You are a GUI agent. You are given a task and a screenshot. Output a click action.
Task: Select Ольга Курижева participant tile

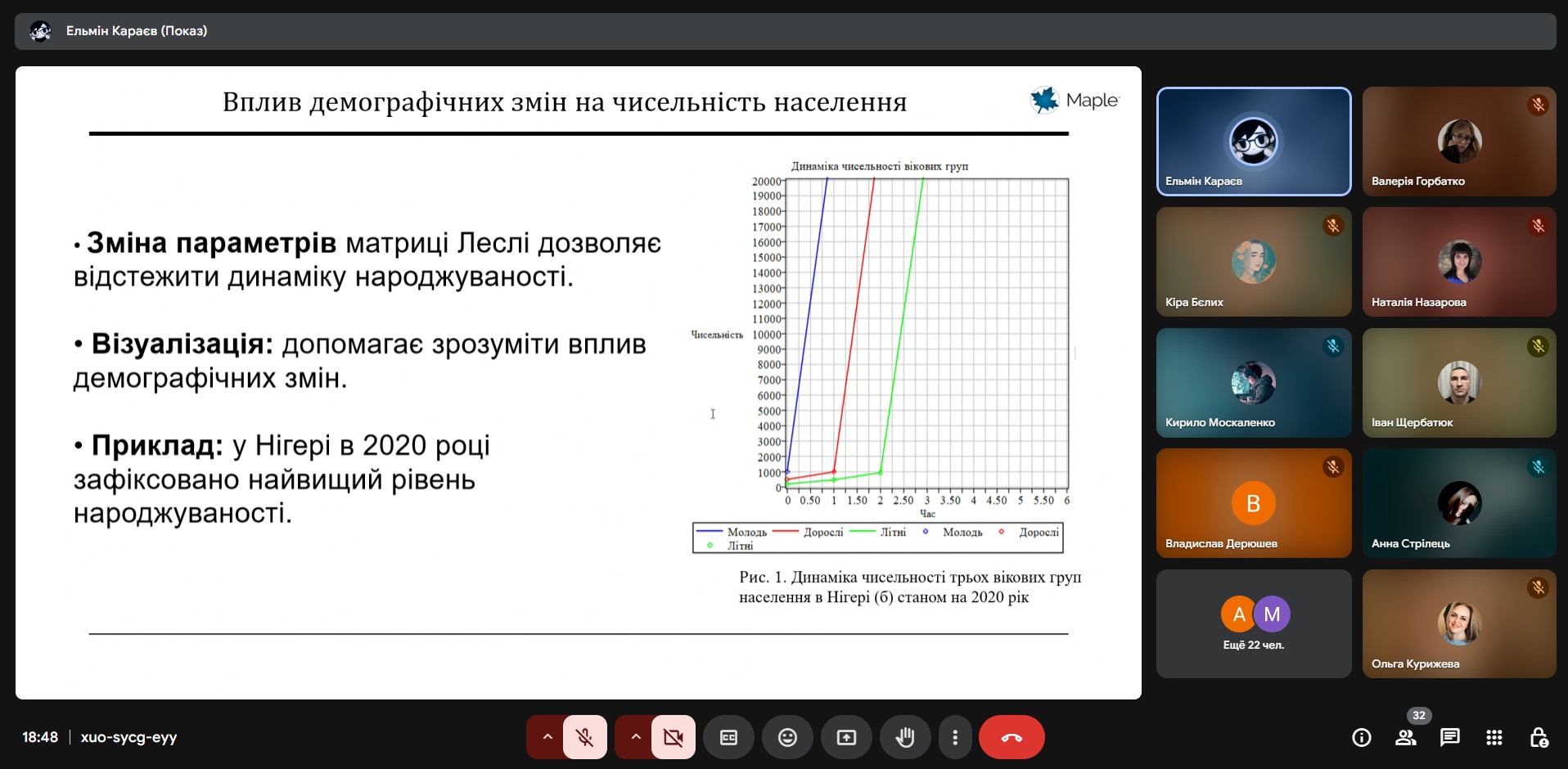[x=1459, y=623]
